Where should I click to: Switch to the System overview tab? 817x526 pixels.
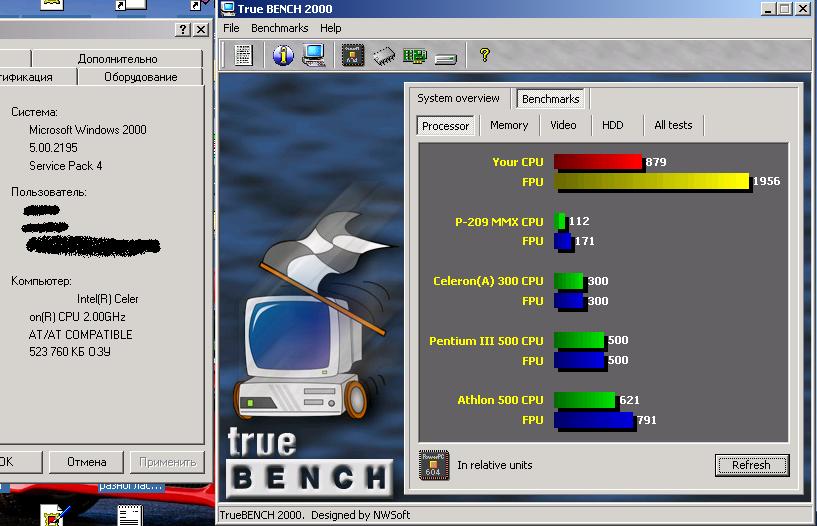[458, 98]
